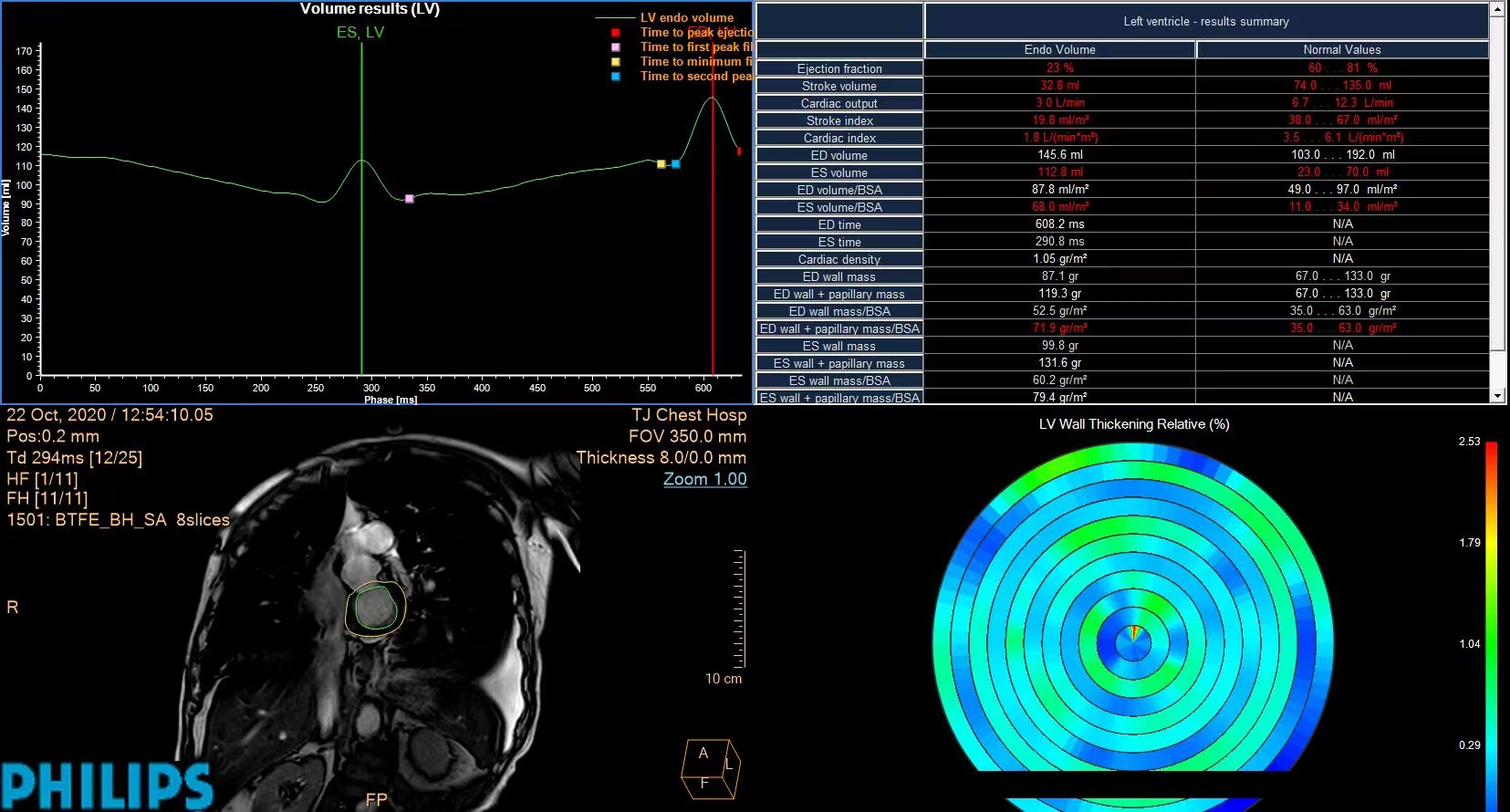Click the center of the bullseye plot
Image resolution: width=1510 pixels, height=812 pixels.
pyautogui.click(x=1133, y=639)
